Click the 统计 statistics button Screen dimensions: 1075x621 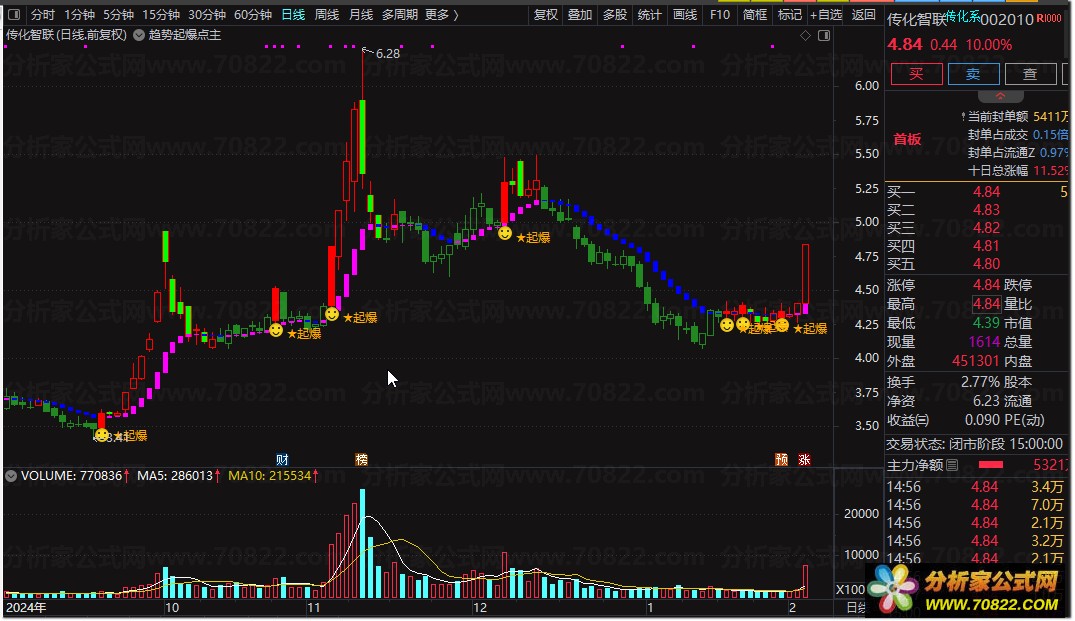[x=650, y=14]
